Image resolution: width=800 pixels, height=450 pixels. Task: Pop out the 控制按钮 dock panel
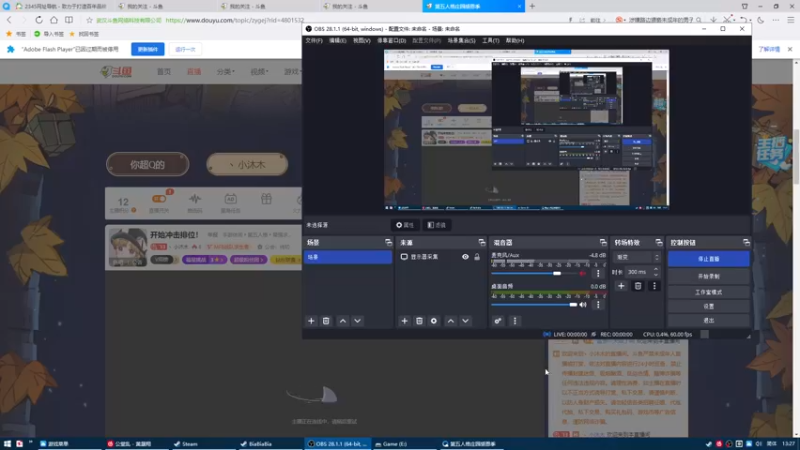point(746,242)
